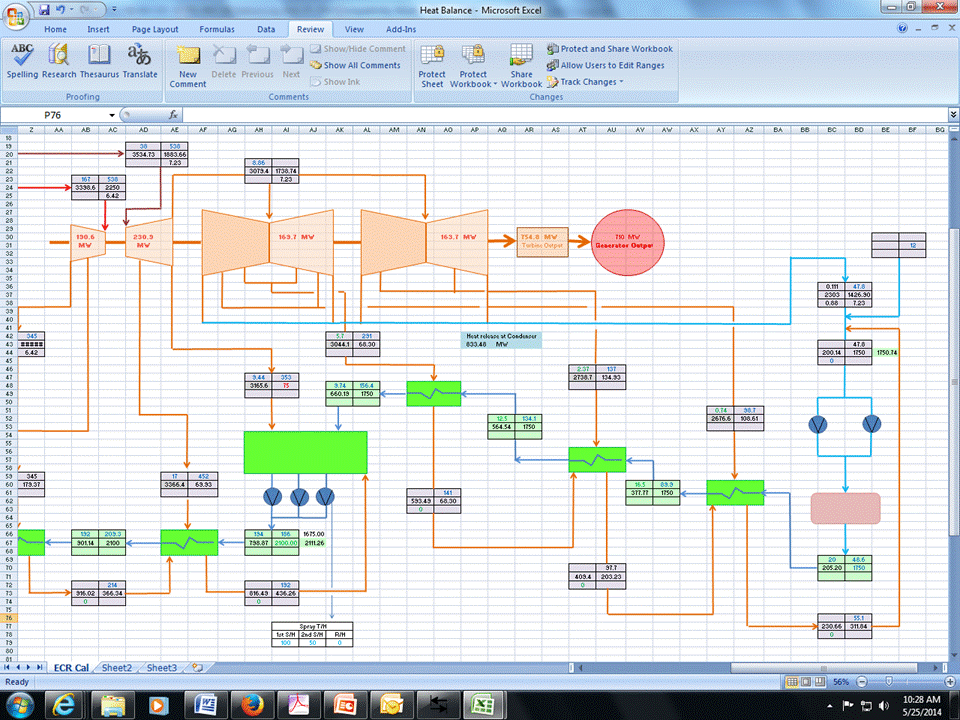Open the Insert ribbon tab
Image resolution: width=960 pixels, height=720 pixels.
(98, 29)
